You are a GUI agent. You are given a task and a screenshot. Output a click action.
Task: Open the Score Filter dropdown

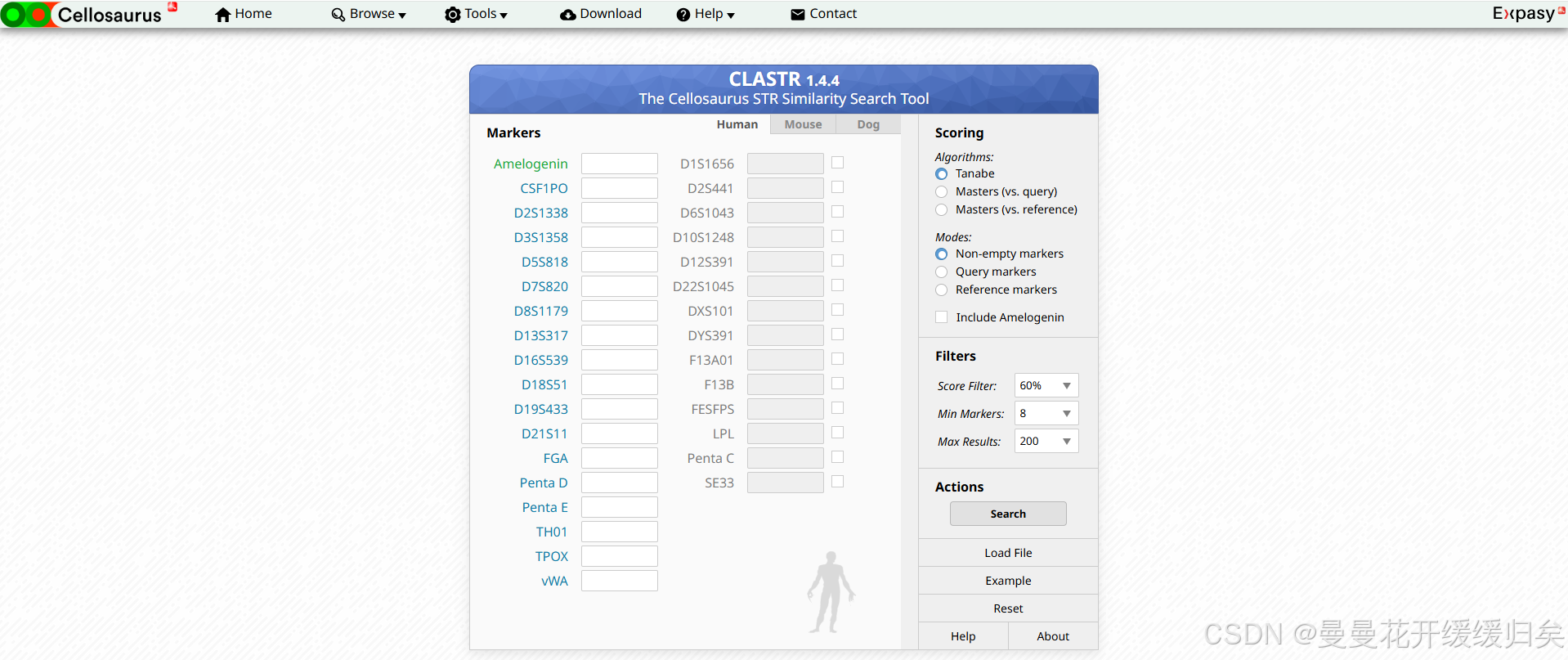pos(1046,385)
